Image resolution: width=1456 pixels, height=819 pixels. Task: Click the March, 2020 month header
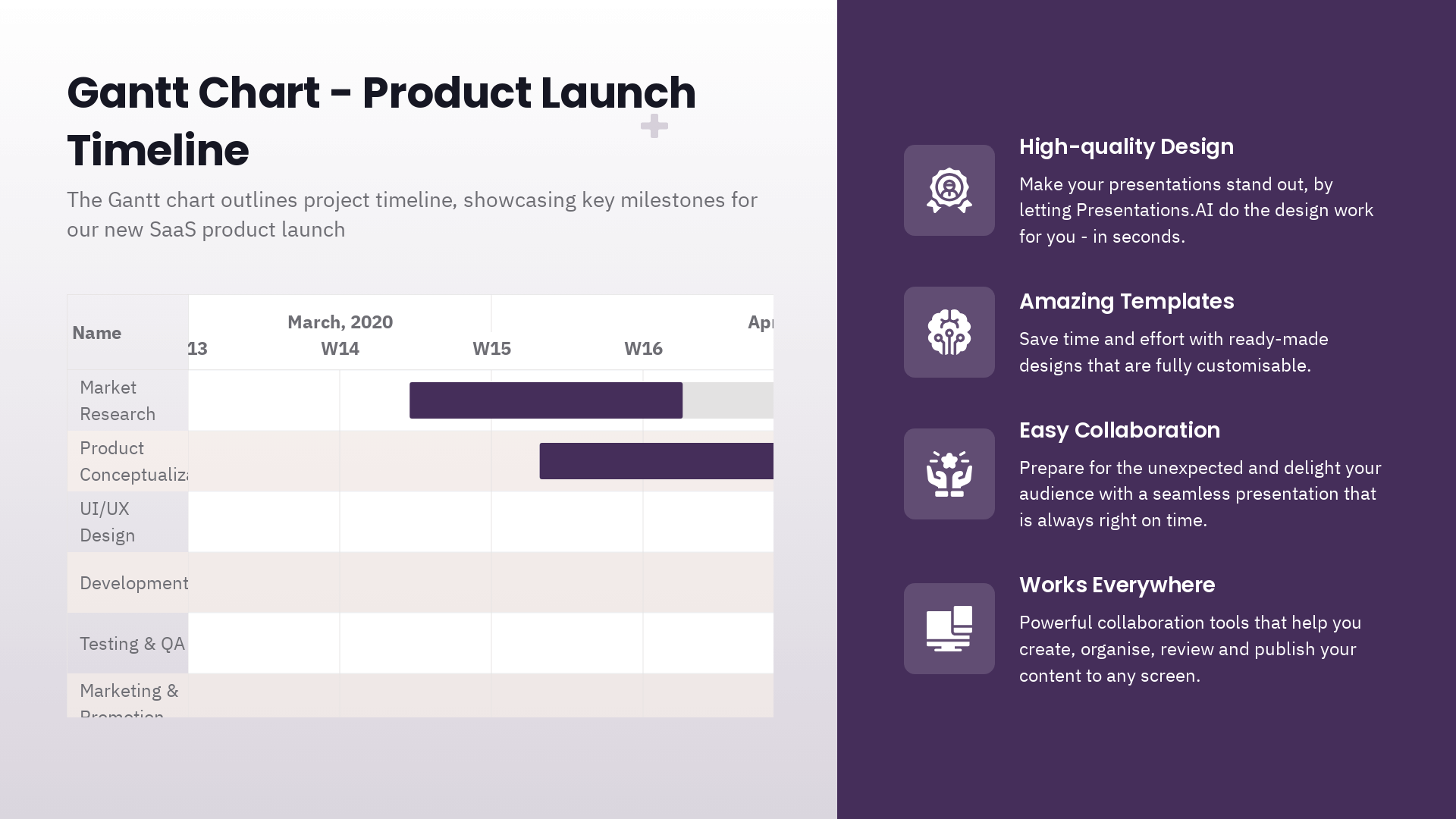(x=340, y=322)
